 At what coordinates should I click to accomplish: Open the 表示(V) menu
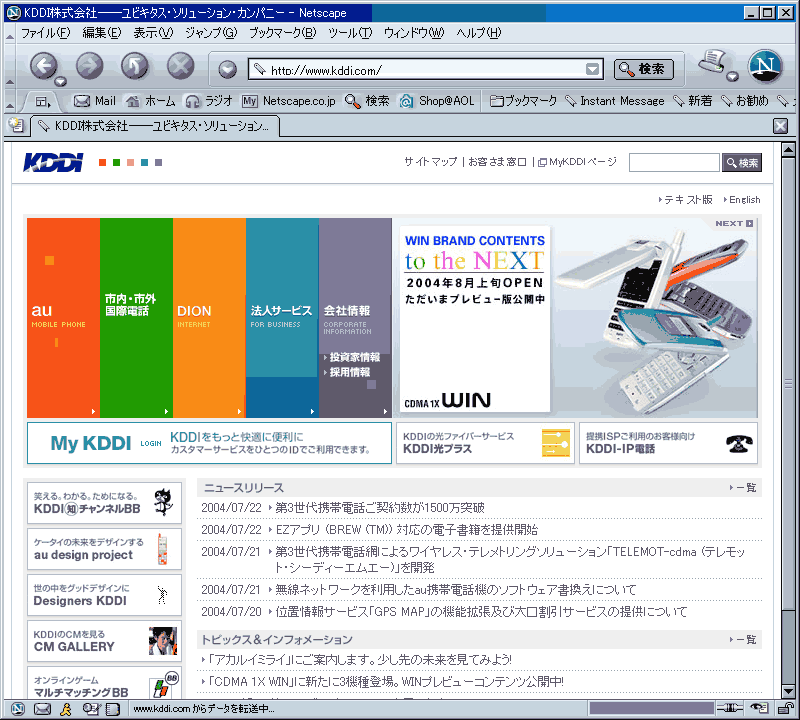(153, 33)
